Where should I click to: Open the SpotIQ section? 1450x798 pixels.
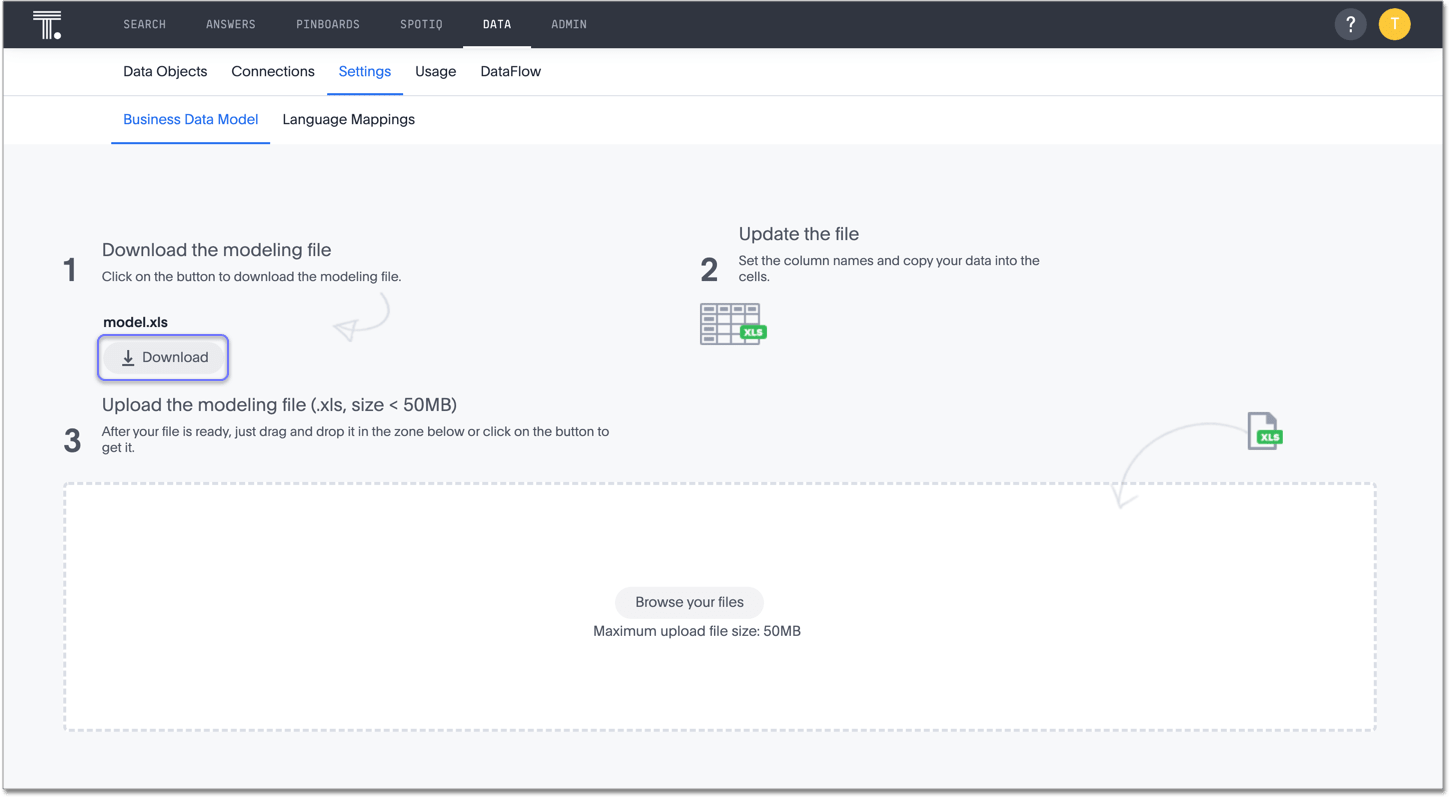[x=421, y=25]
